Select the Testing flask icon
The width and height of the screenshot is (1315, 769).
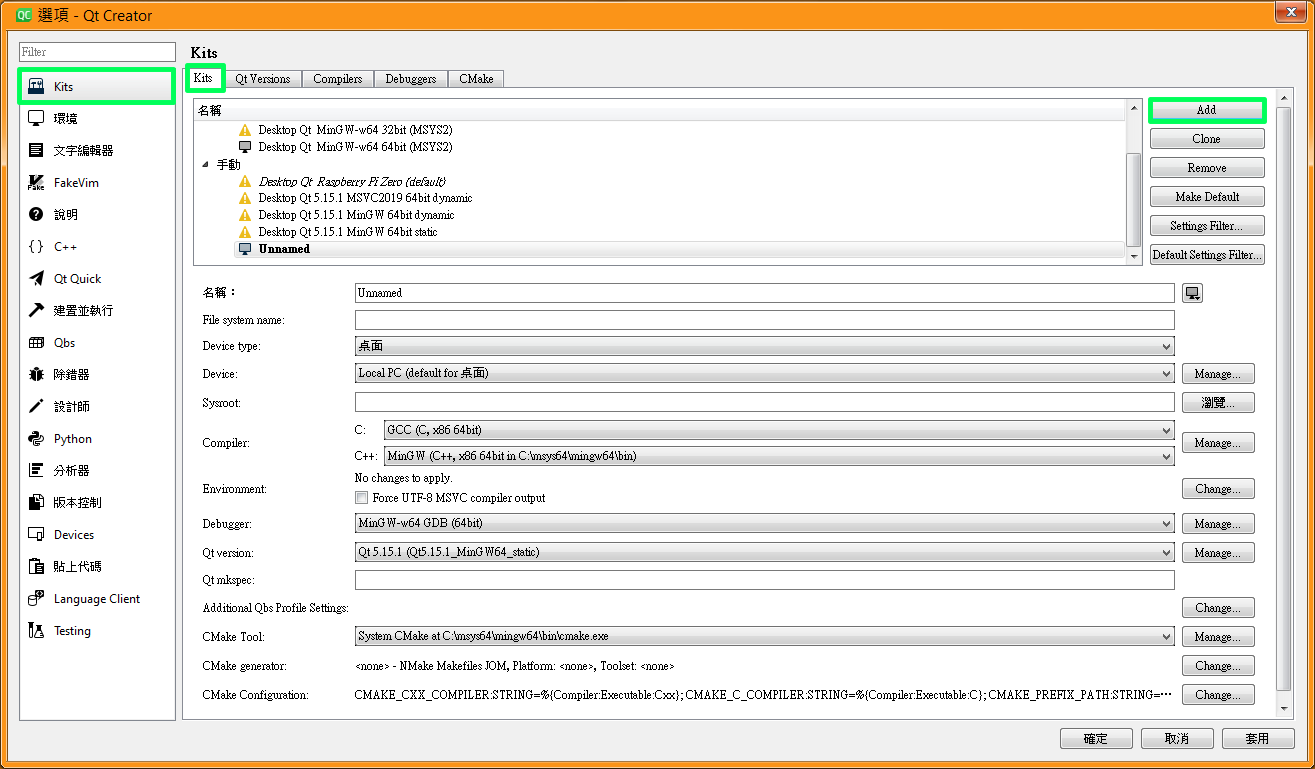coord(36,631)
